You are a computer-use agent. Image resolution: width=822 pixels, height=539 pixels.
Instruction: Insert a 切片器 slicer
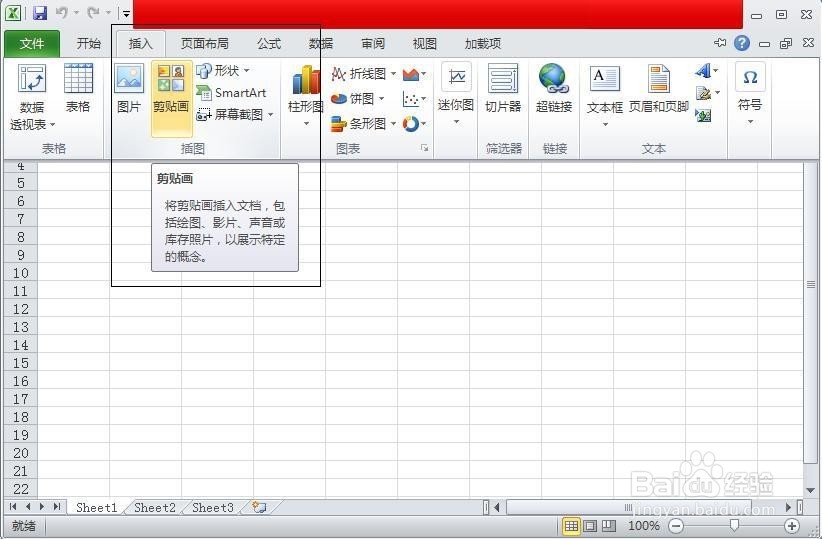coord(503,88)
